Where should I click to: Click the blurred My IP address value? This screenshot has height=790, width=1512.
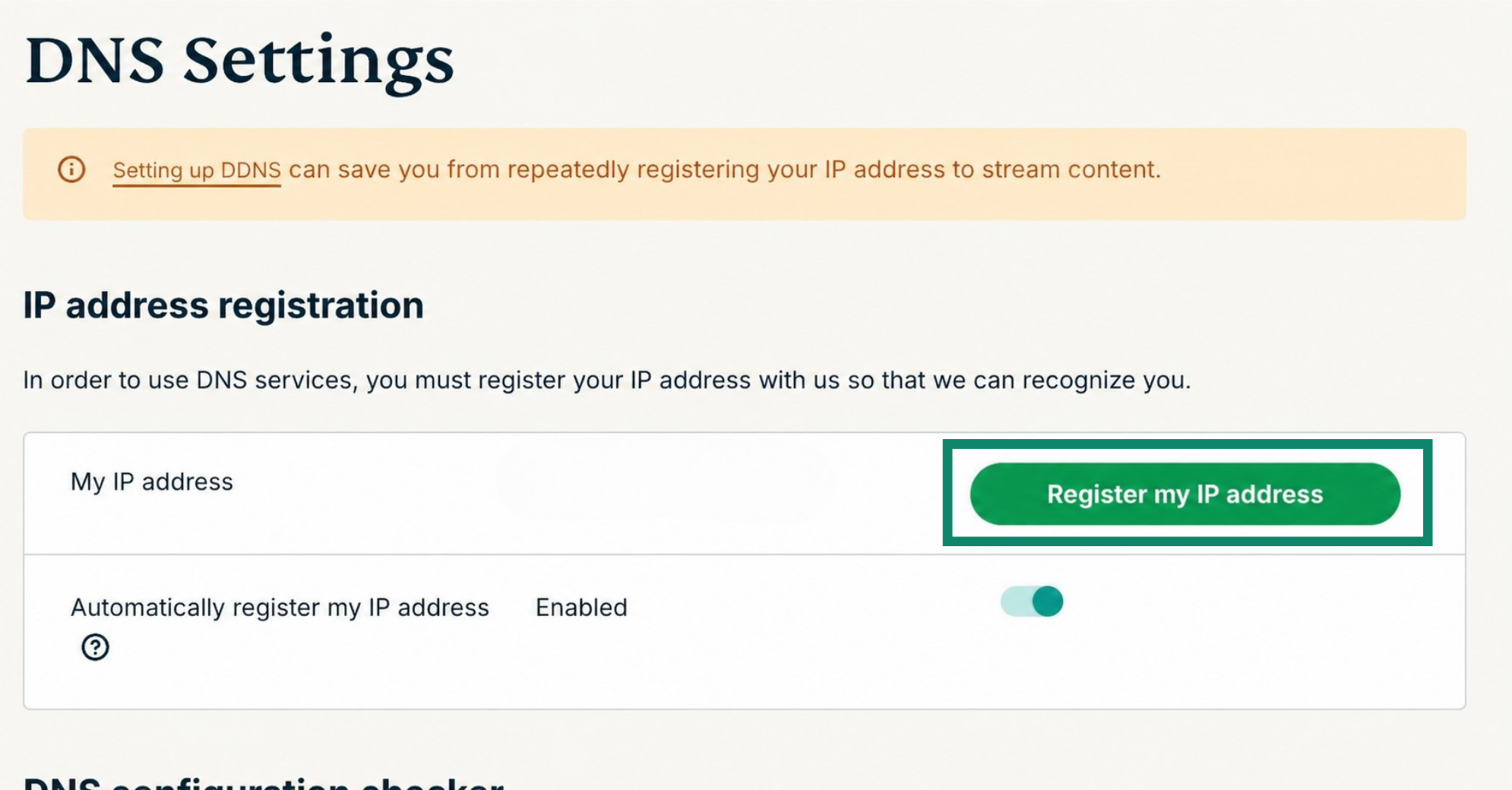(x=665, y=482)
